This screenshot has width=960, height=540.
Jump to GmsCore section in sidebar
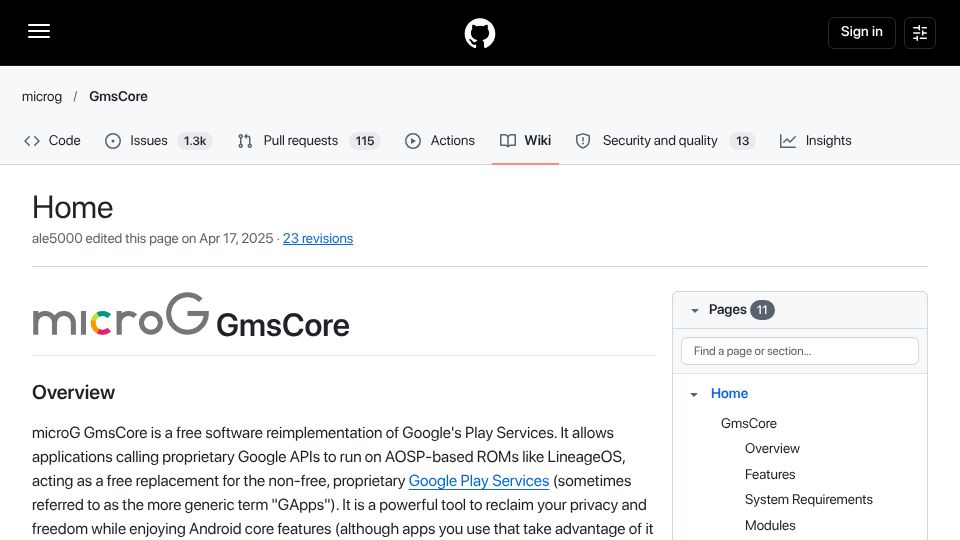[x=748, y=424]
